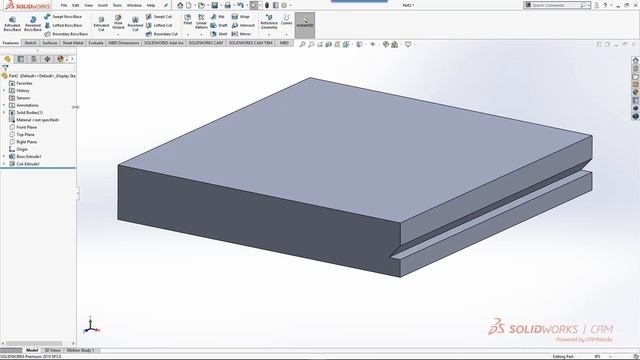Select the Mirror tool

pyautogui.click(x=241, y=34)
